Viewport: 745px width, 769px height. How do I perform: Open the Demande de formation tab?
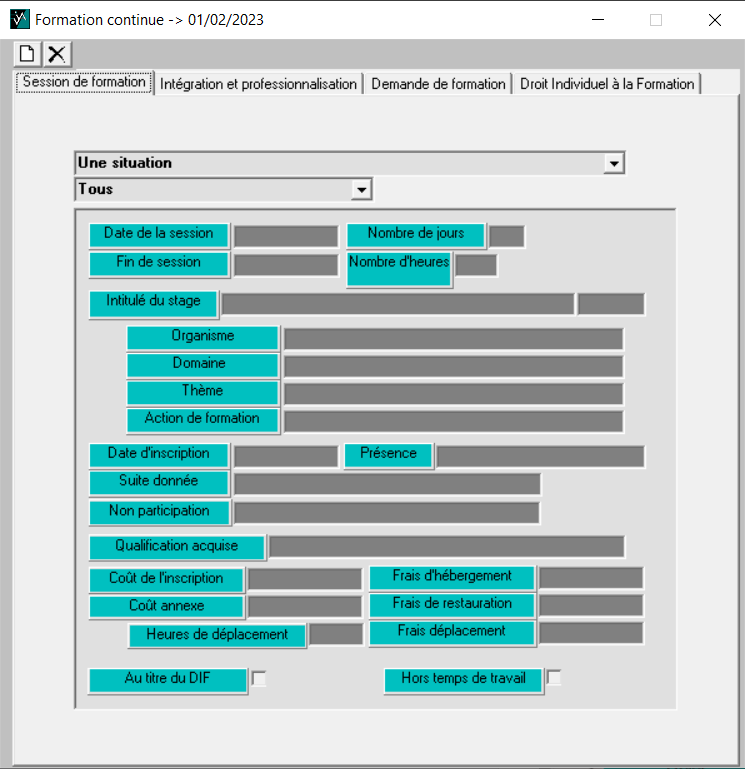click(438, 84)
